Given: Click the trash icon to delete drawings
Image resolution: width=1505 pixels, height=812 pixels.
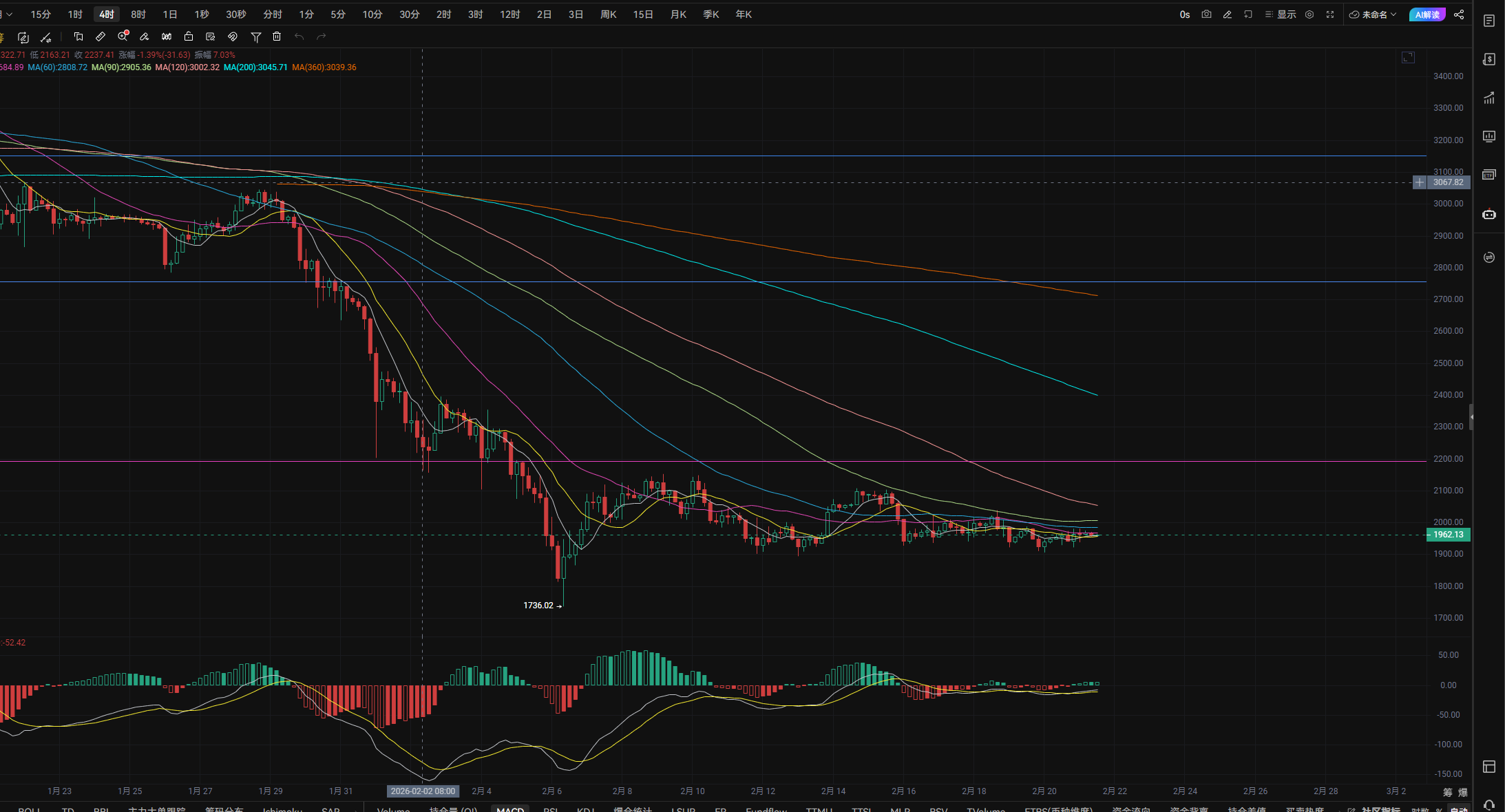Looking at the screenshot, I should point(277,36).
